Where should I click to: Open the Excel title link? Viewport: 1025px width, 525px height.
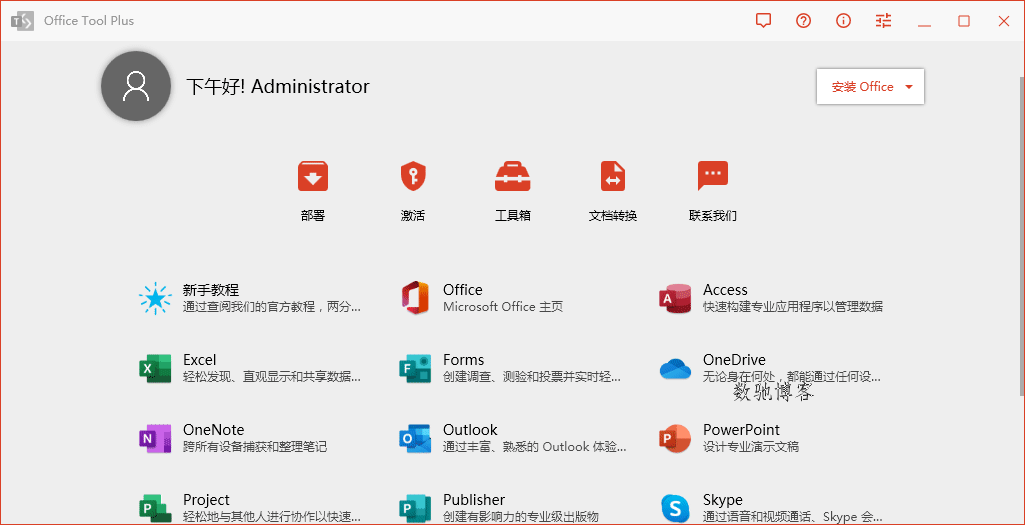click(199, 360)
